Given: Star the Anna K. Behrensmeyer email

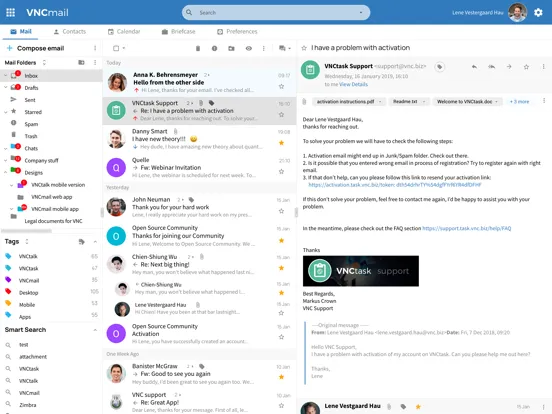Looking at the screenshot, I should click(281, 86).
